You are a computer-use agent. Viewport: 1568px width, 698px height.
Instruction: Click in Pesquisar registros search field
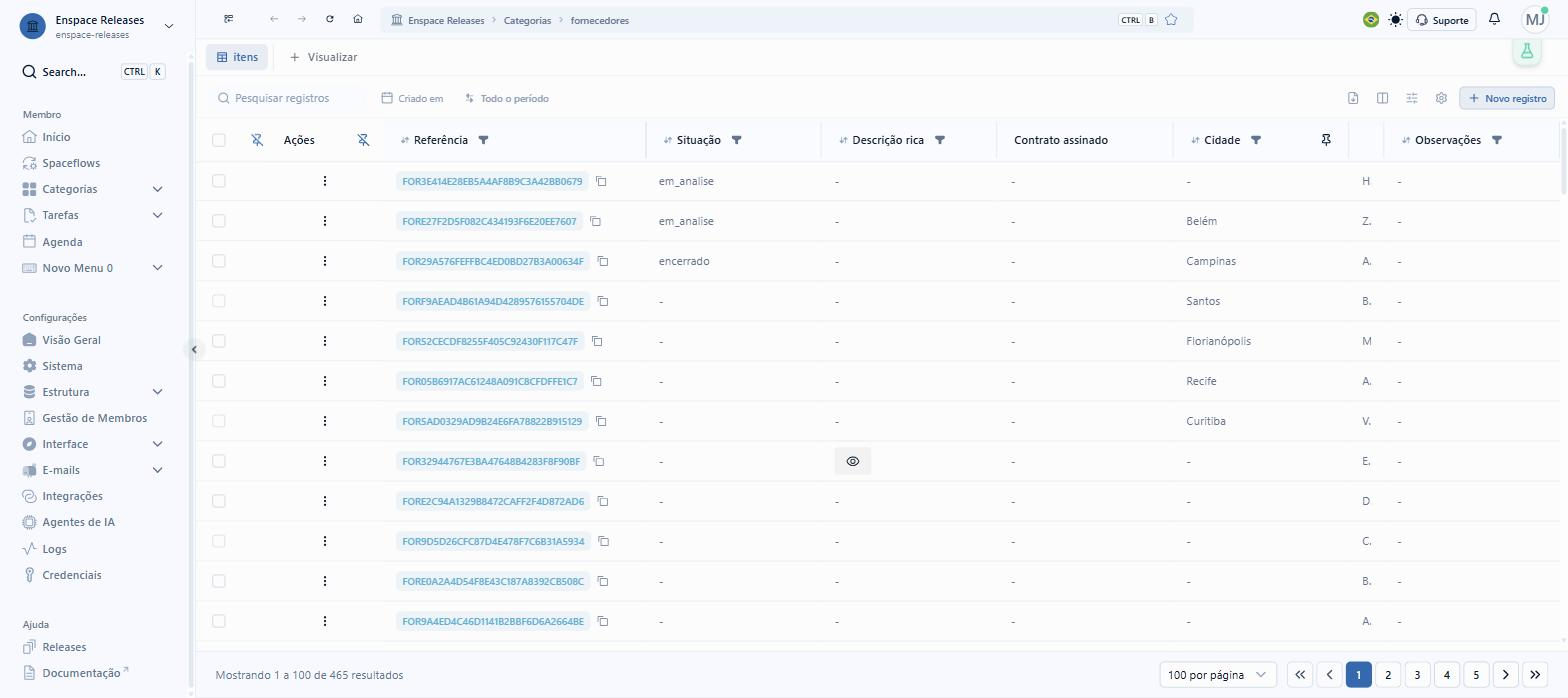coord(290,98)
